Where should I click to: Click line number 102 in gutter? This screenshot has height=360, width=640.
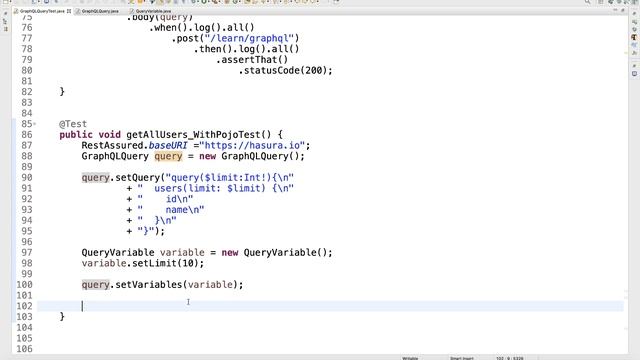click(24, 306)
